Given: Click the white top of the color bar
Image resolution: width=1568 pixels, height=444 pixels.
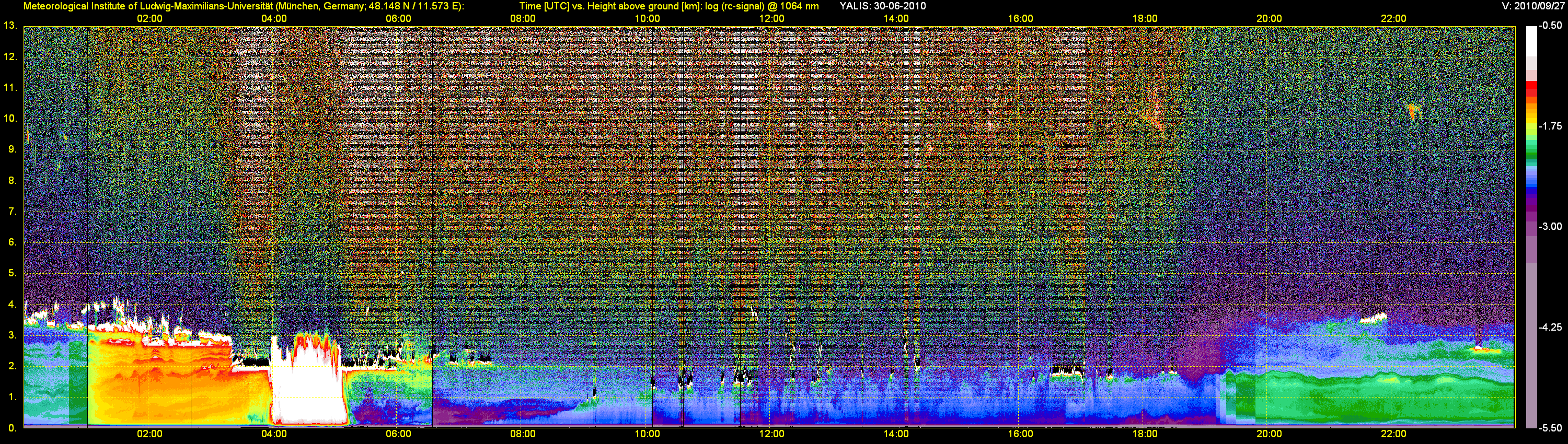Looking at the screenshot, I should pos(1531,41).
